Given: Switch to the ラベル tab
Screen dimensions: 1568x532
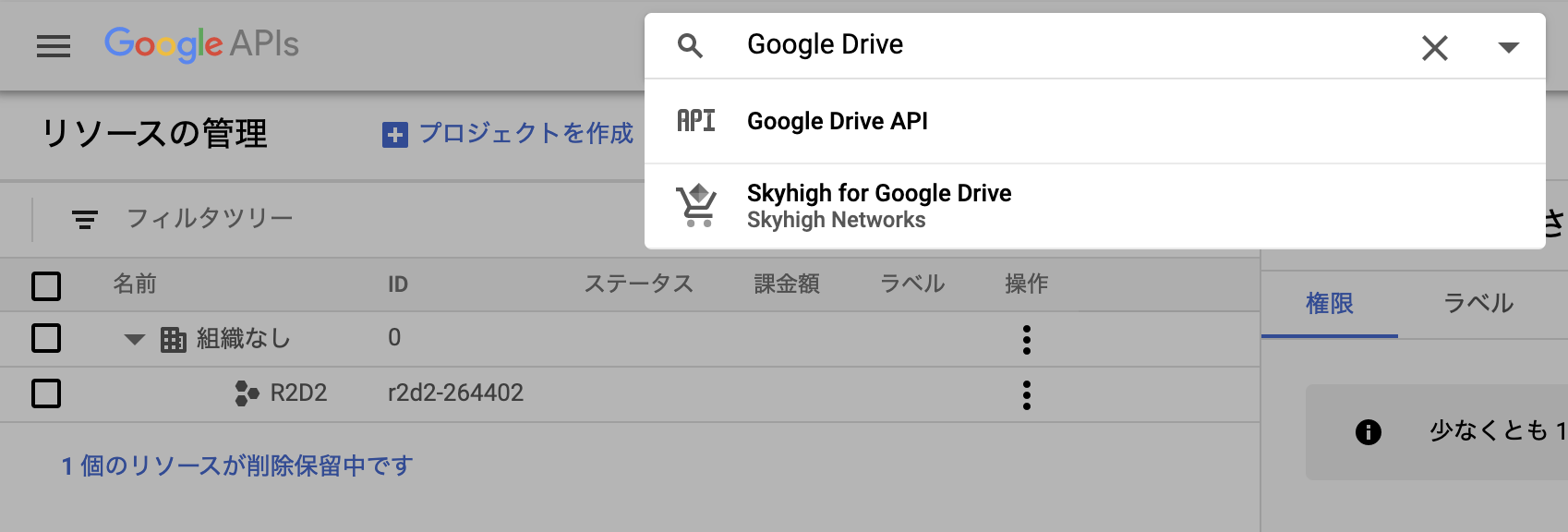Looking at the screenshot, I should pyautogui.click(x=1478, y=304).
